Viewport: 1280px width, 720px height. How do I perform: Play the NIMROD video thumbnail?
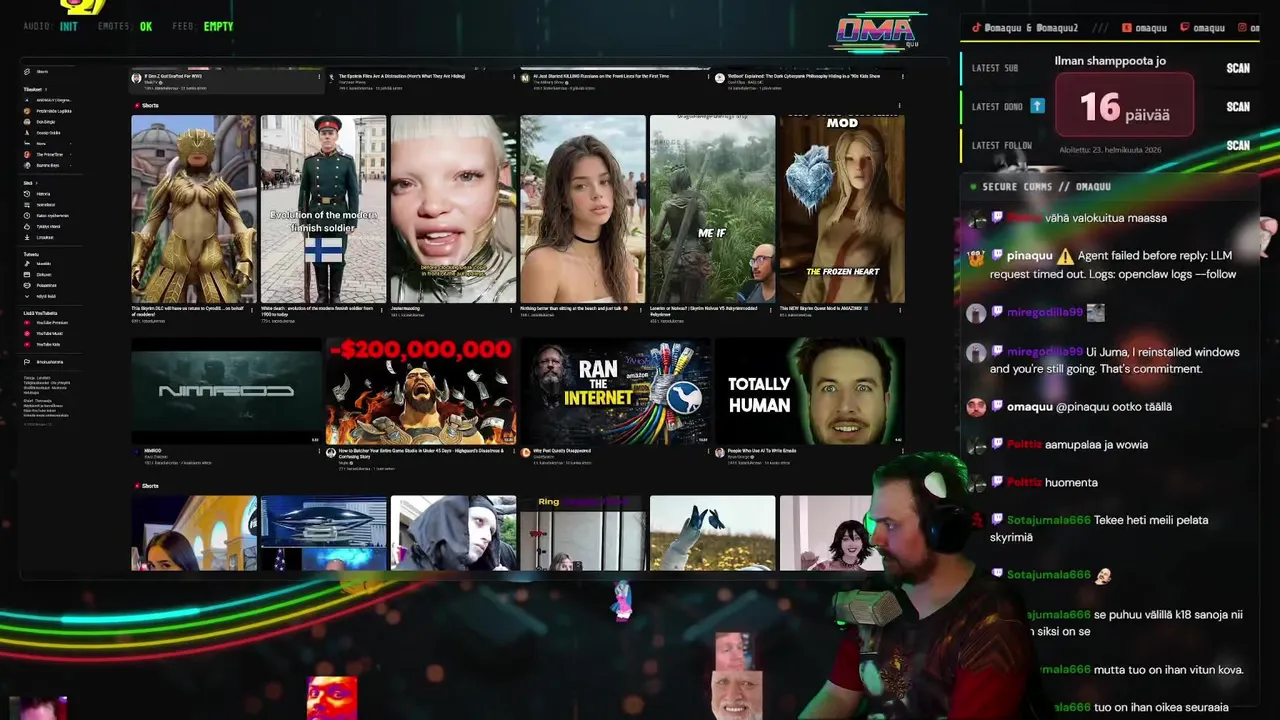(x=227, y=391)
